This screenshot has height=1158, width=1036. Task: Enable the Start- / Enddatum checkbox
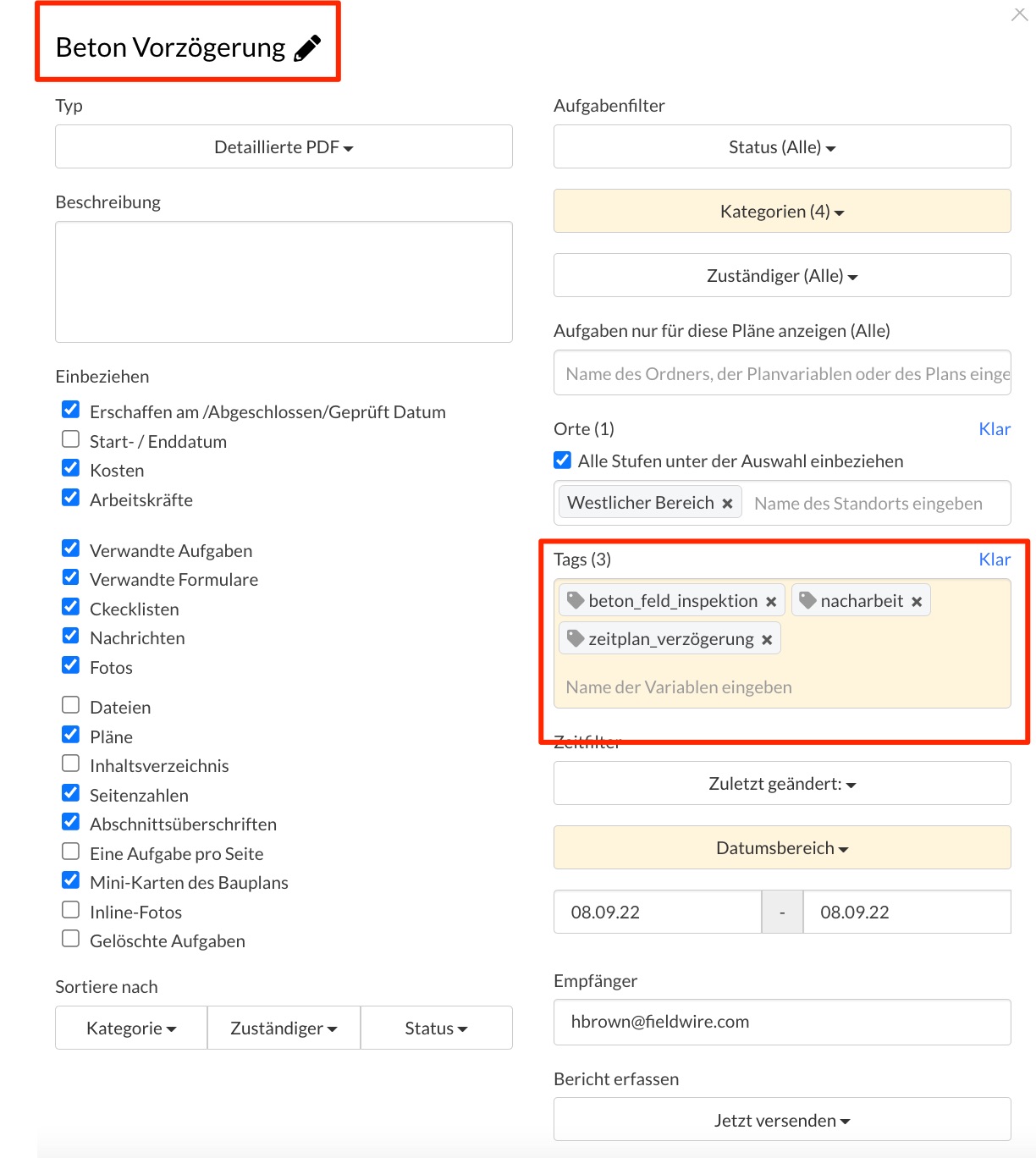[71, 439]
